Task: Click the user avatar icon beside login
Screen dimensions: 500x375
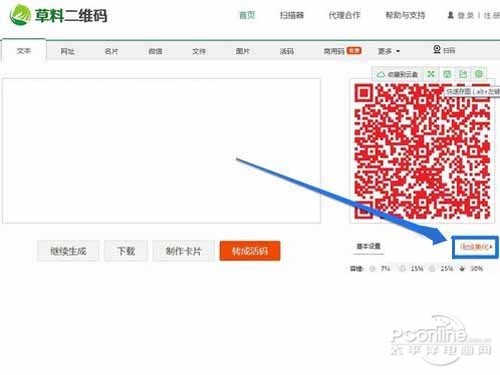Action: pyautogui.click(x=450, y=15)
